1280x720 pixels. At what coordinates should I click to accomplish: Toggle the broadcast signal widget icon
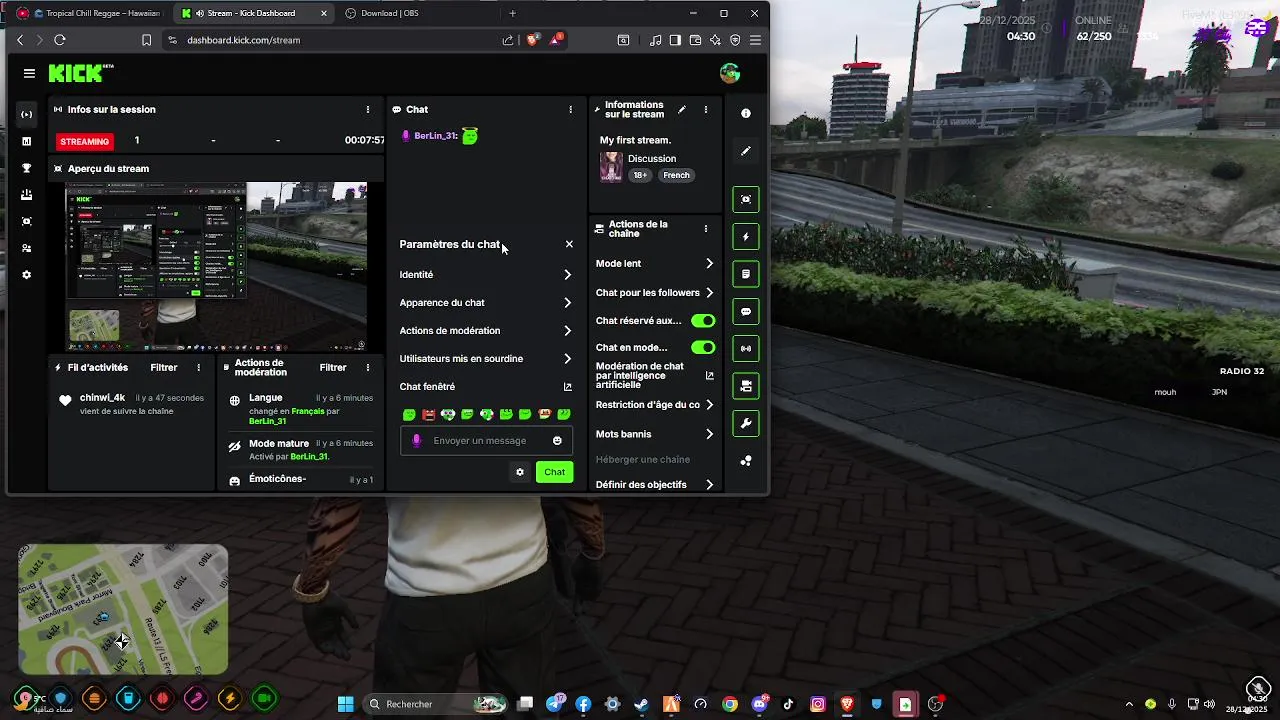[746, 349]
